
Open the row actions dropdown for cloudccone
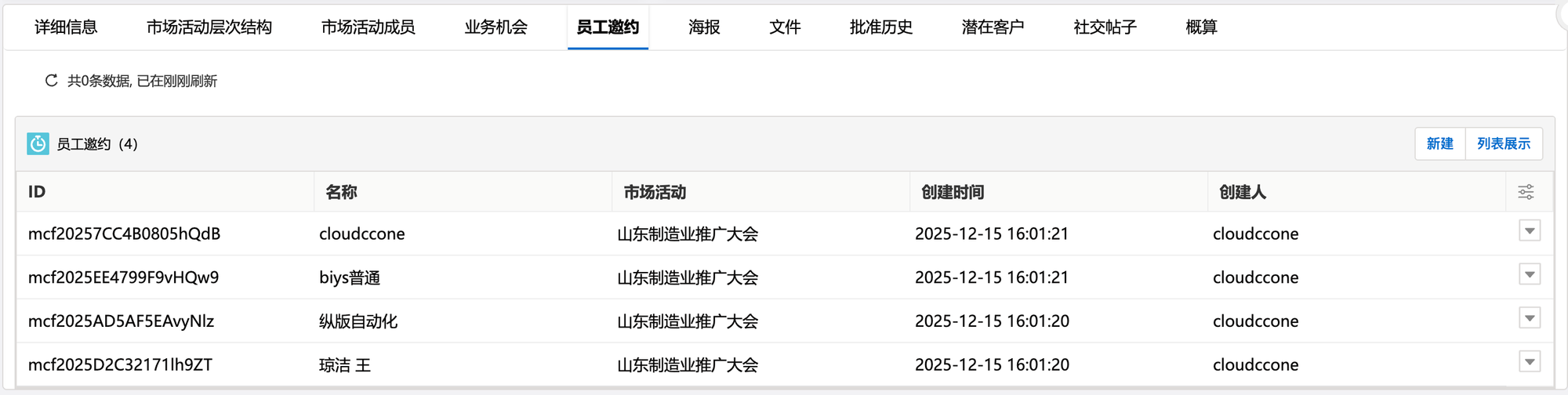coord(1529,231)
